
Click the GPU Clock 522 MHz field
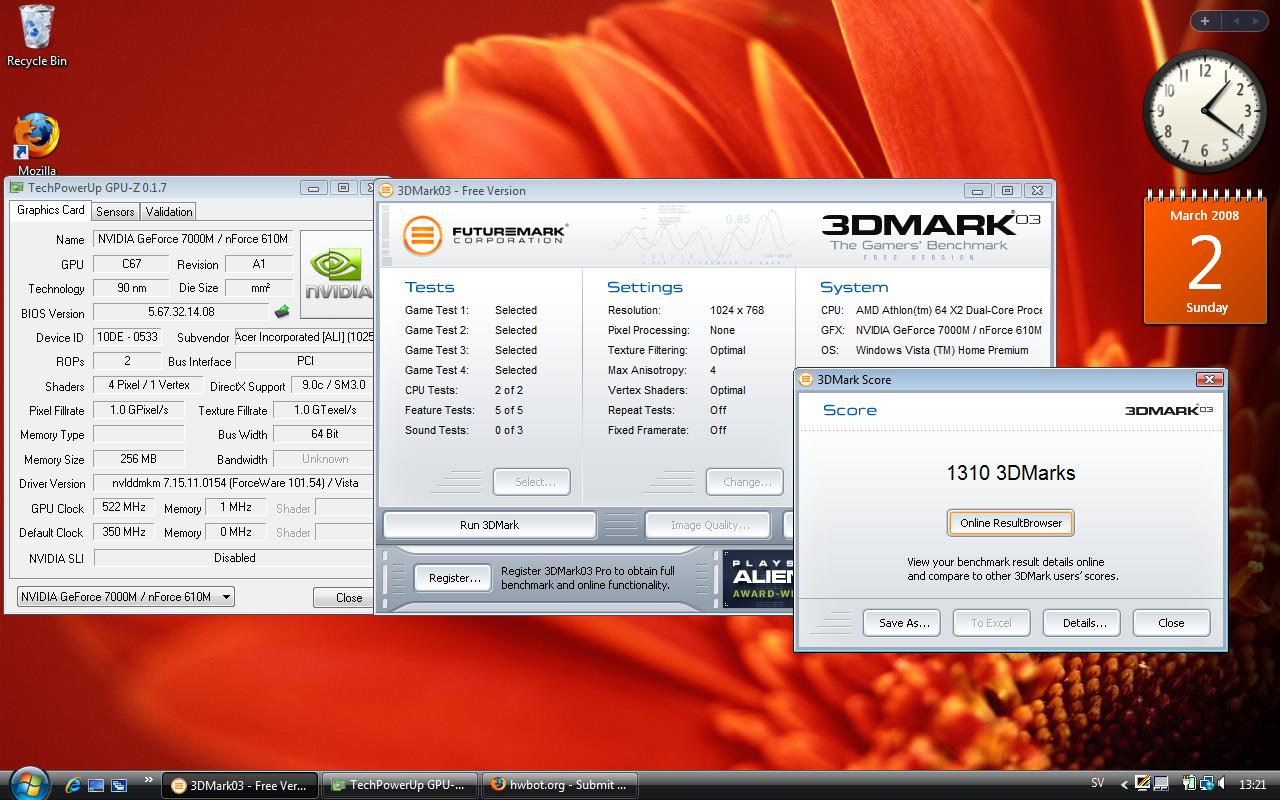click(x=124, y=507)
